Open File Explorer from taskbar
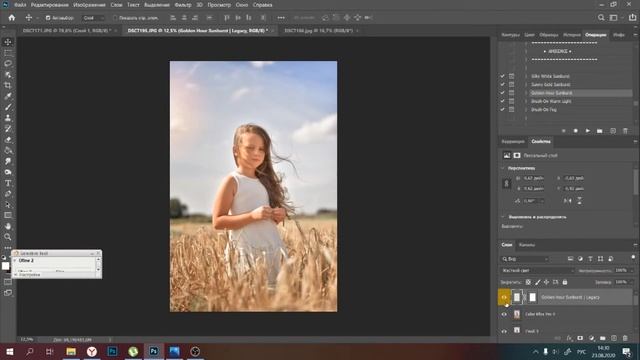The width and height of the screenshot is (640, 360). [x=71, y=351]
